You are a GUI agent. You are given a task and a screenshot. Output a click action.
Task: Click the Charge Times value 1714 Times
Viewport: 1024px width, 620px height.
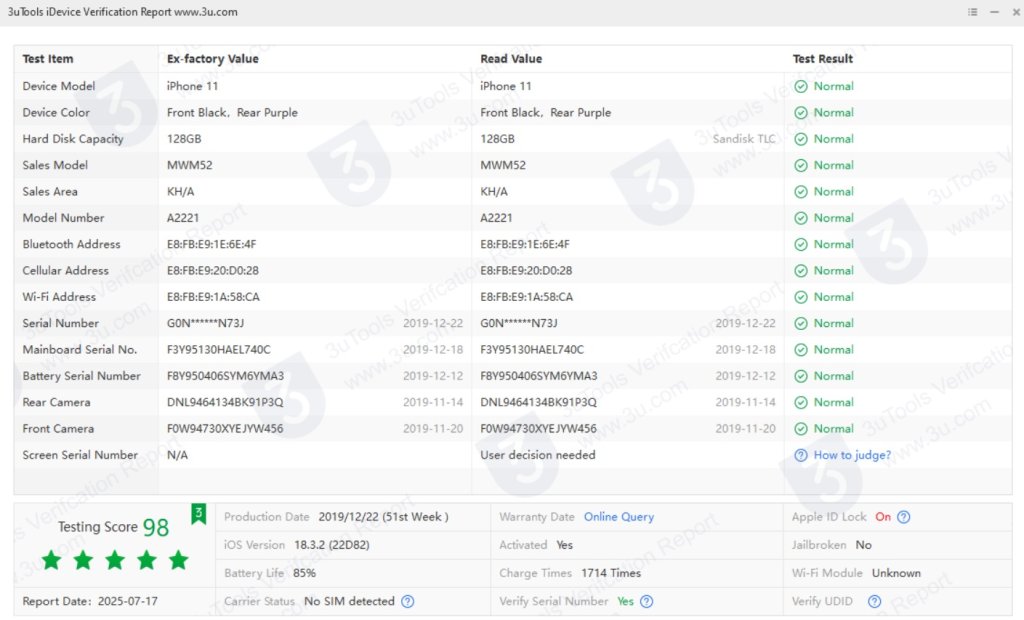coord(611,573)
